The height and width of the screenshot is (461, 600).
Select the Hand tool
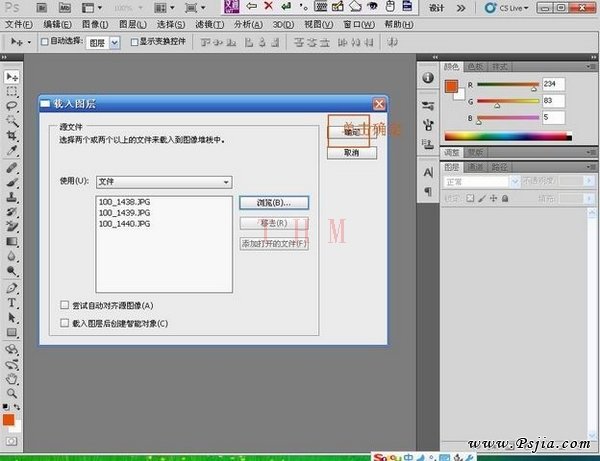click(12, 379)
